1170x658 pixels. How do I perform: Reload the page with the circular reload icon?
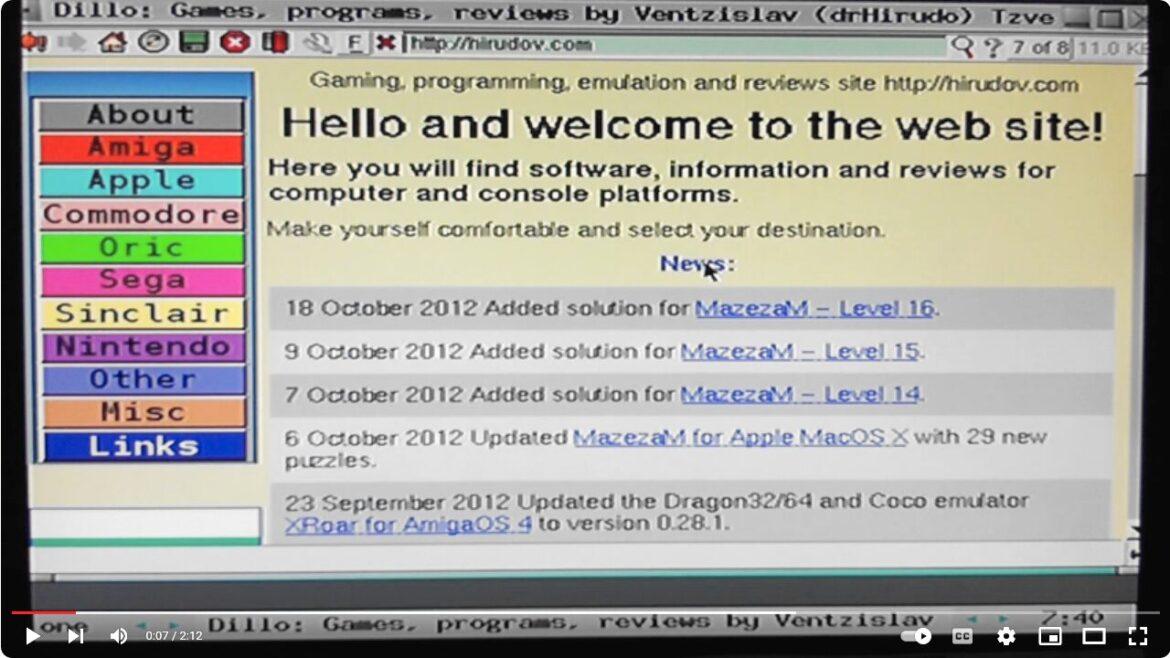[x=152, y=44]
